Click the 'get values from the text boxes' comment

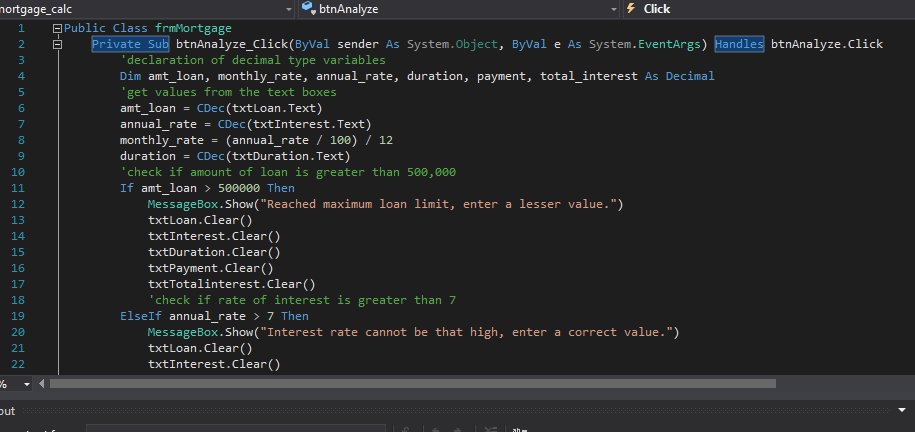(228, 92)
